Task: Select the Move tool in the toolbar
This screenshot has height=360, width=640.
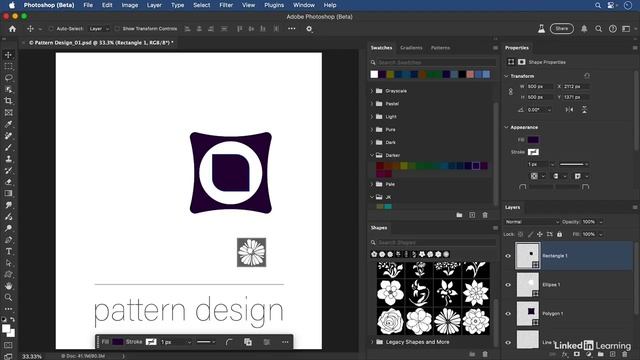Action: point(9,55)
